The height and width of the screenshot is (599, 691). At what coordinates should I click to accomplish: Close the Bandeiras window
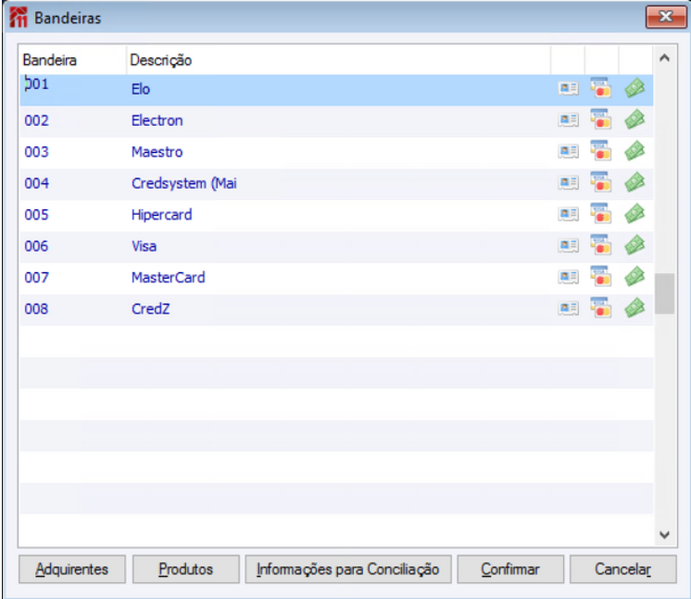[x=665, y=17]
